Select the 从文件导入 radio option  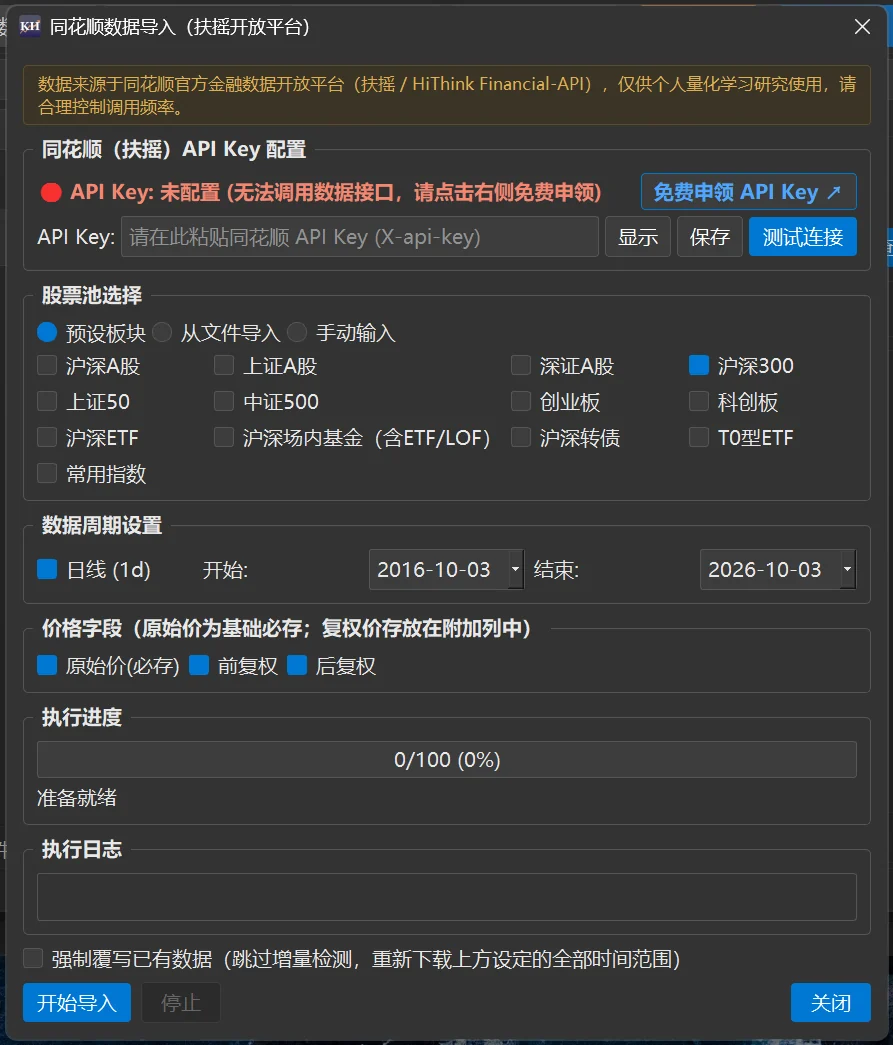pyautogui.click(x=162, y=332)
